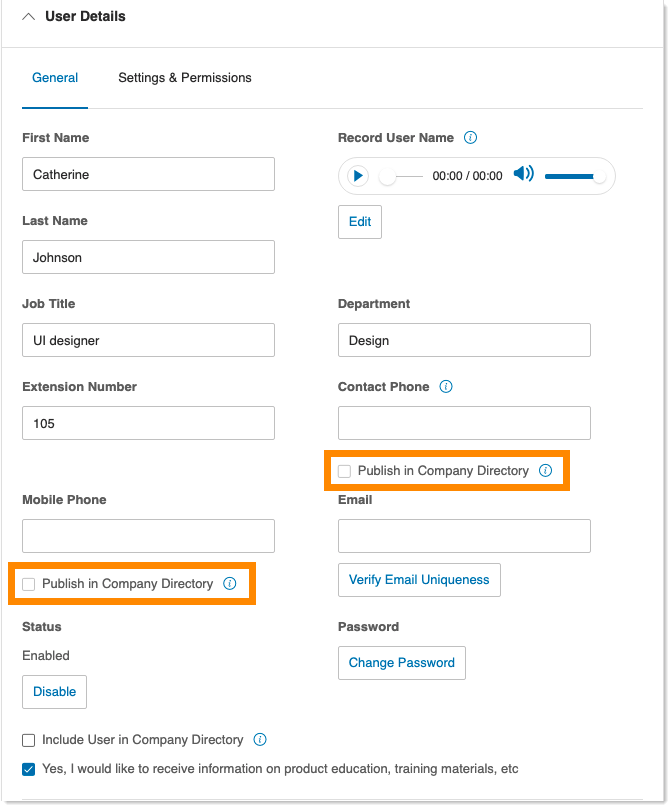Disable the user account status
This screenshot has width=672, height=809.
point(54,692)
